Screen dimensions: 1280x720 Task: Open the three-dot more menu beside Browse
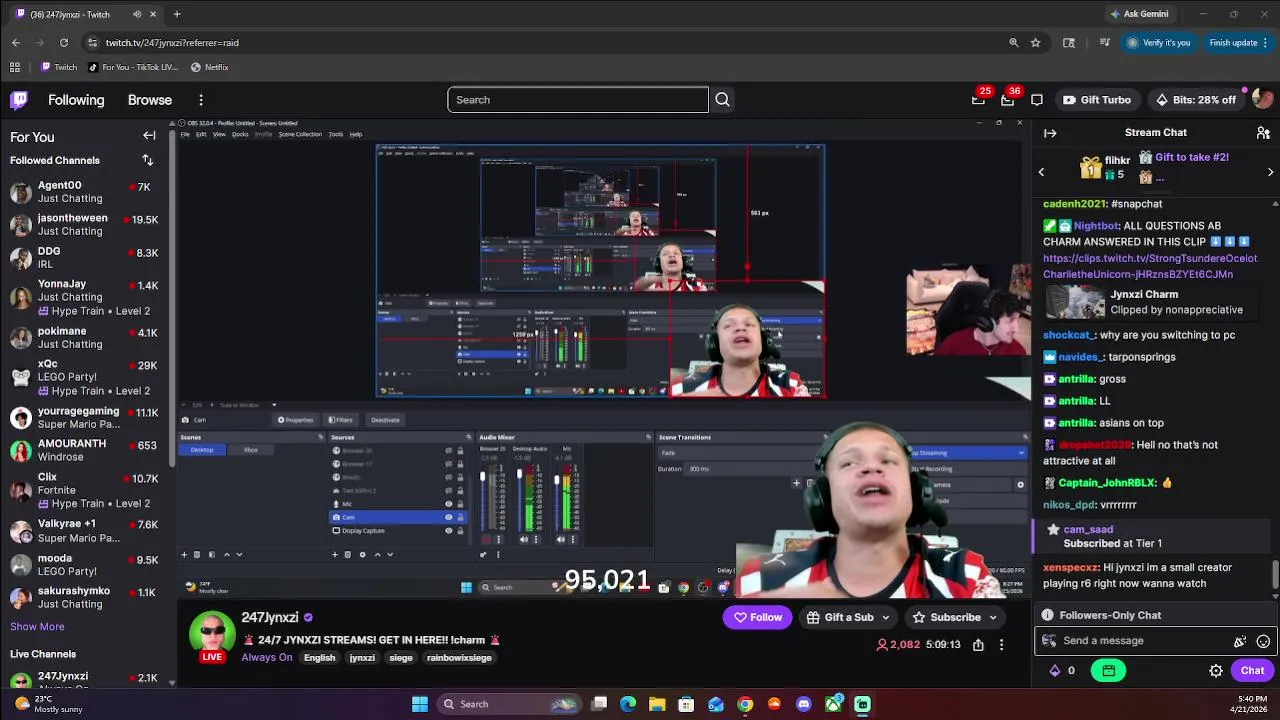coord(201,100)
